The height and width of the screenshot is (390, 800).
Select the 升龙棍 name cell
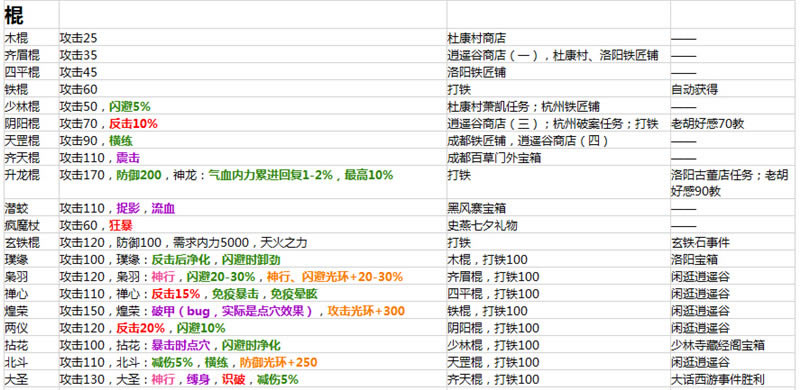pyautogui.click(x=31, y=183)
